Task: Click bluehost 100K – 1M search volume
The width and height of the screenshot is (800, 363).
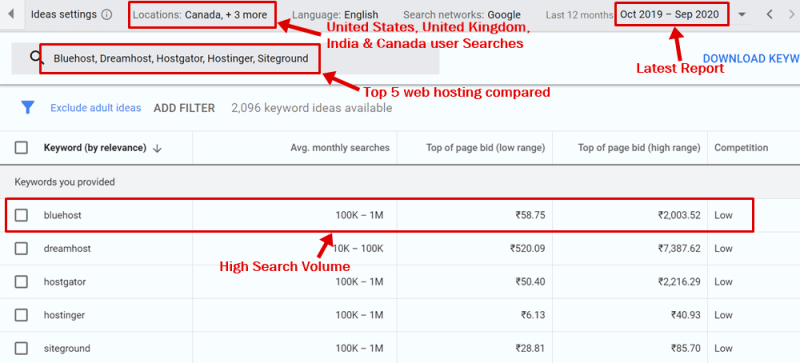Action: (359, 215)
